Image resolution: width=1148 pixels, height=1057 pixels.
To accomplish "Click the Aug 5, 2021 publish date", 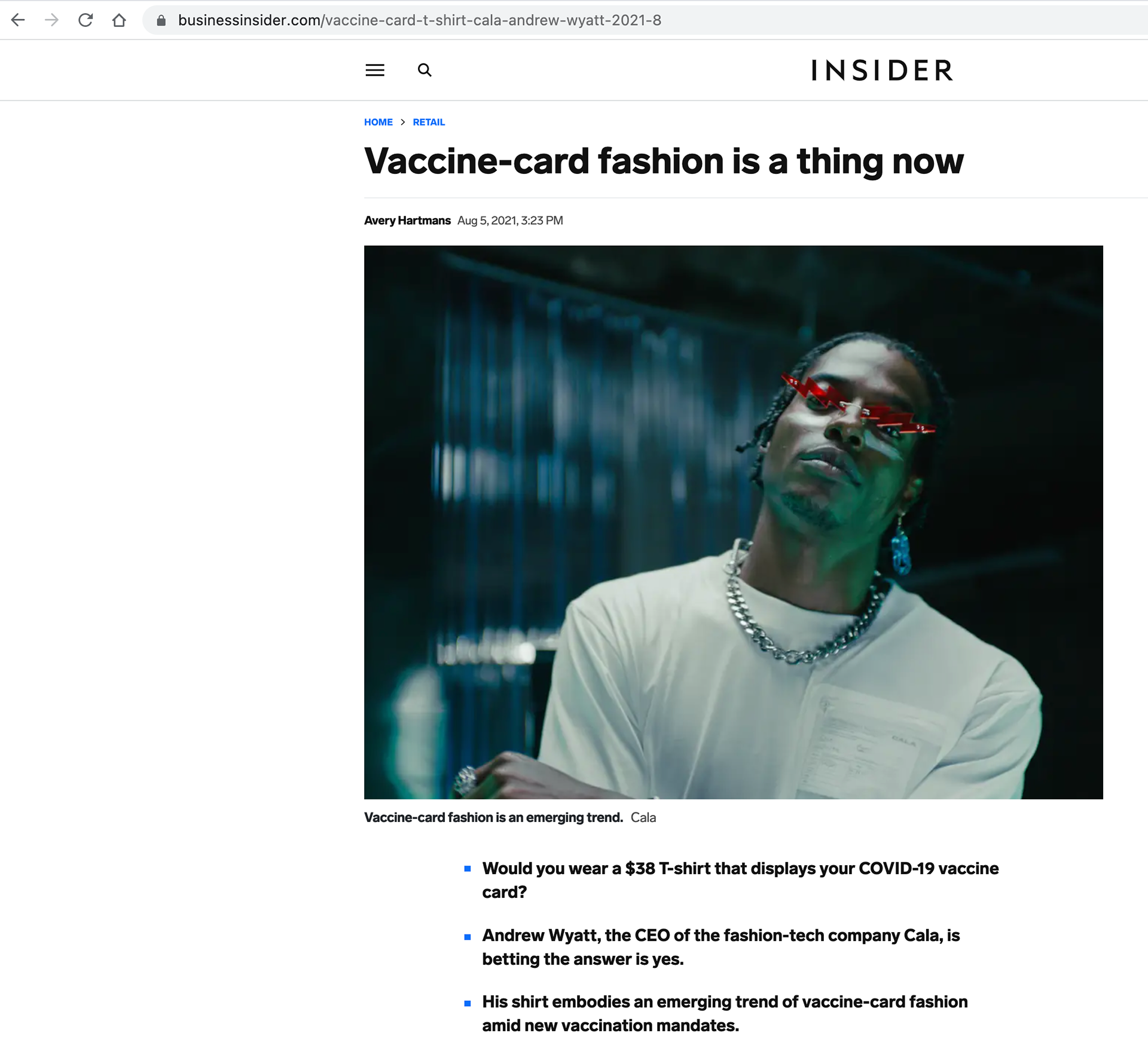I will tap(509, 221).
